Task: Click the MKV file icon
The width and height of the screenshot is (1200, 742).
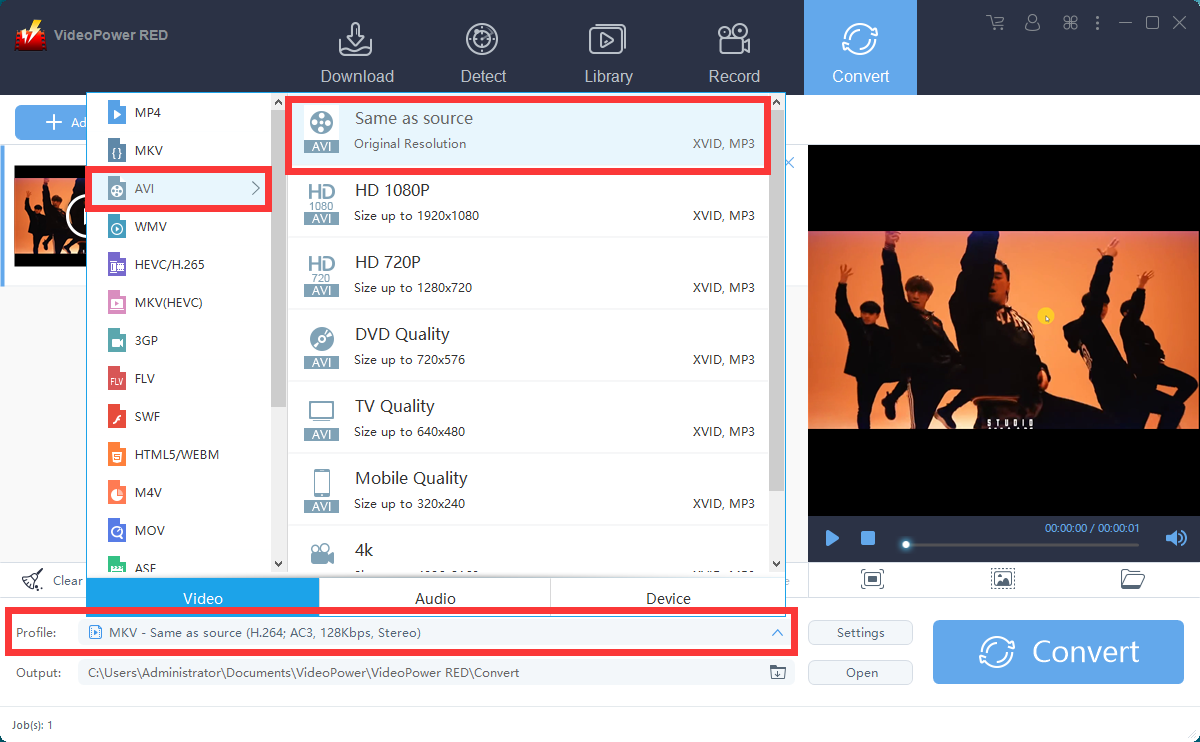Action: [116, 151]
